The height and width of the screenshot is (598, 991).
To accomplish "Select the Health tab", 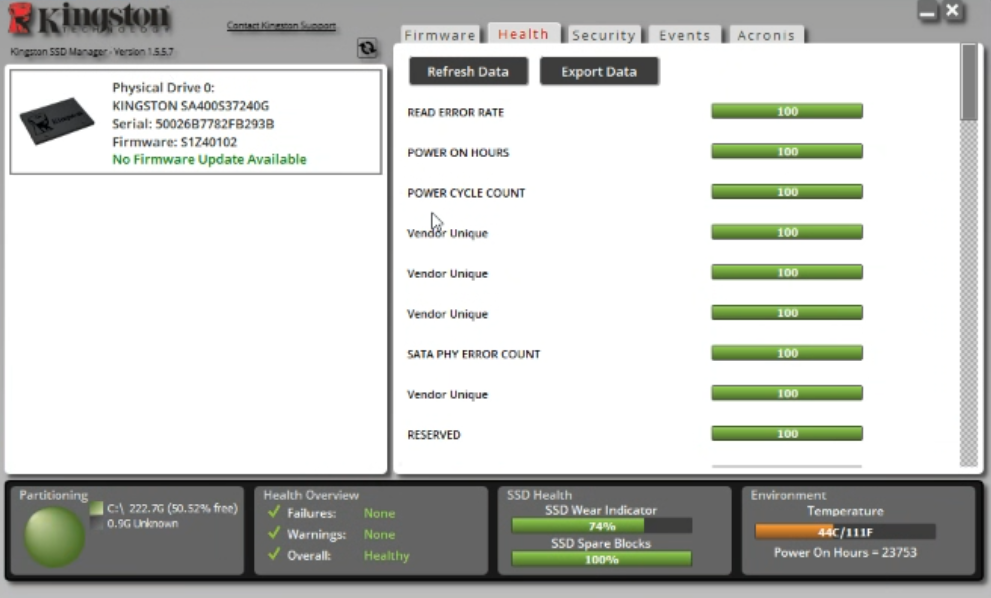I will pyautogui.click(x=523, y=34).
